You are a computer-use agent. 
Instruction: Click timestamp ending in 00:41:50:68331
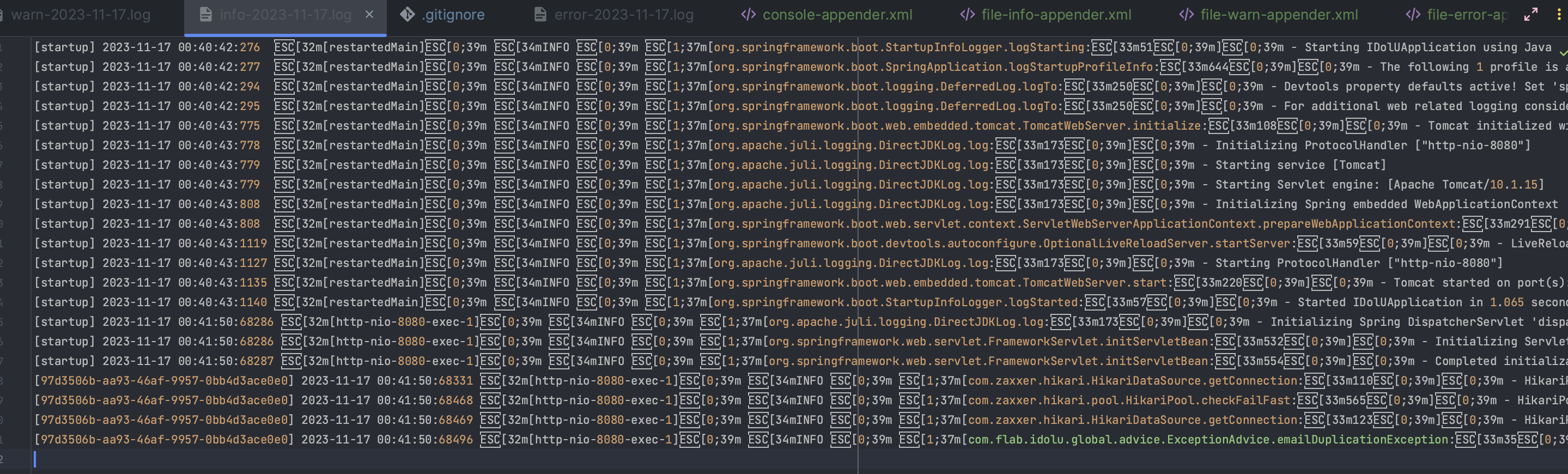click(x=387, y=381)
